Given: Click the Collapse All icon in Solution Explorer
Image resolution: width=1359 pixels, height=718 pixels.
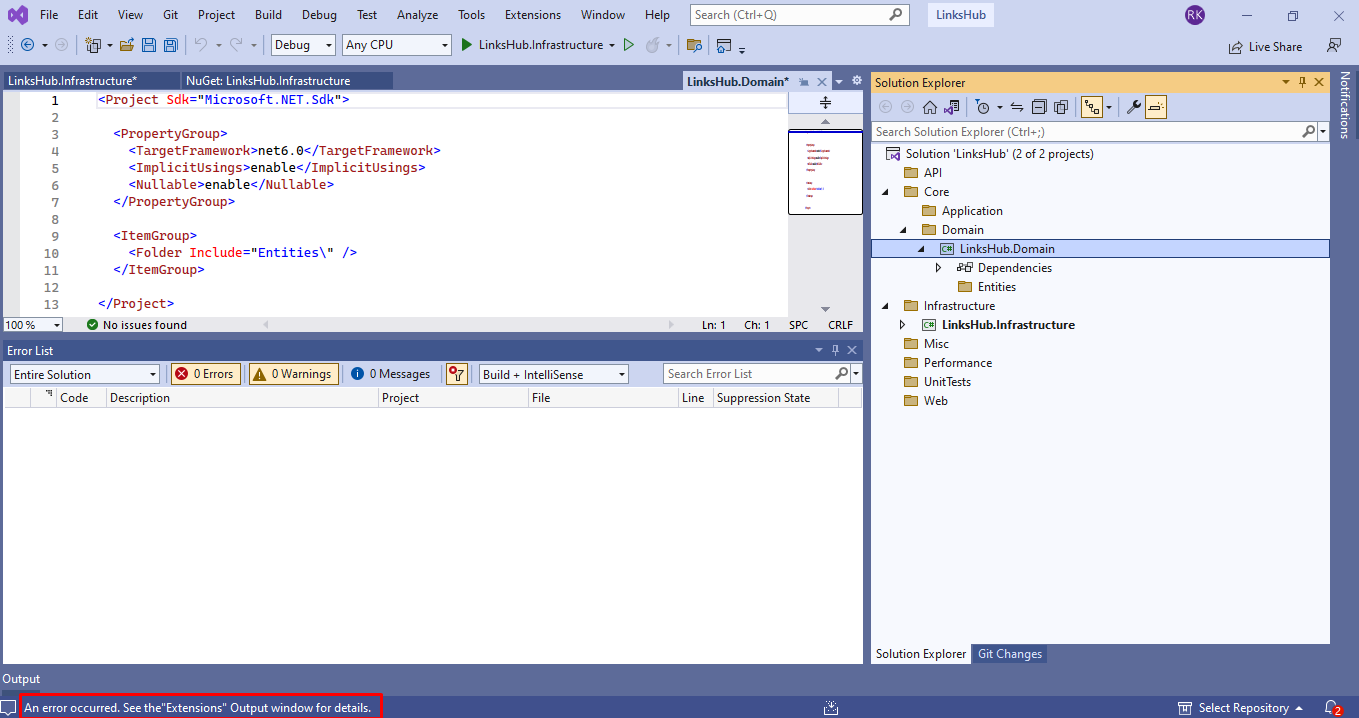Looking at the screenshot, I should pos(1039,107).
